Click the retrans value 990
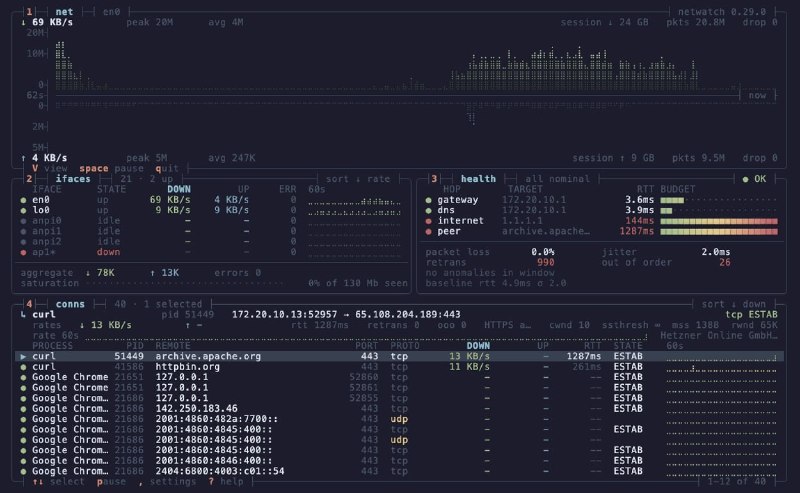800x493 pixels. tap(545, 263)
